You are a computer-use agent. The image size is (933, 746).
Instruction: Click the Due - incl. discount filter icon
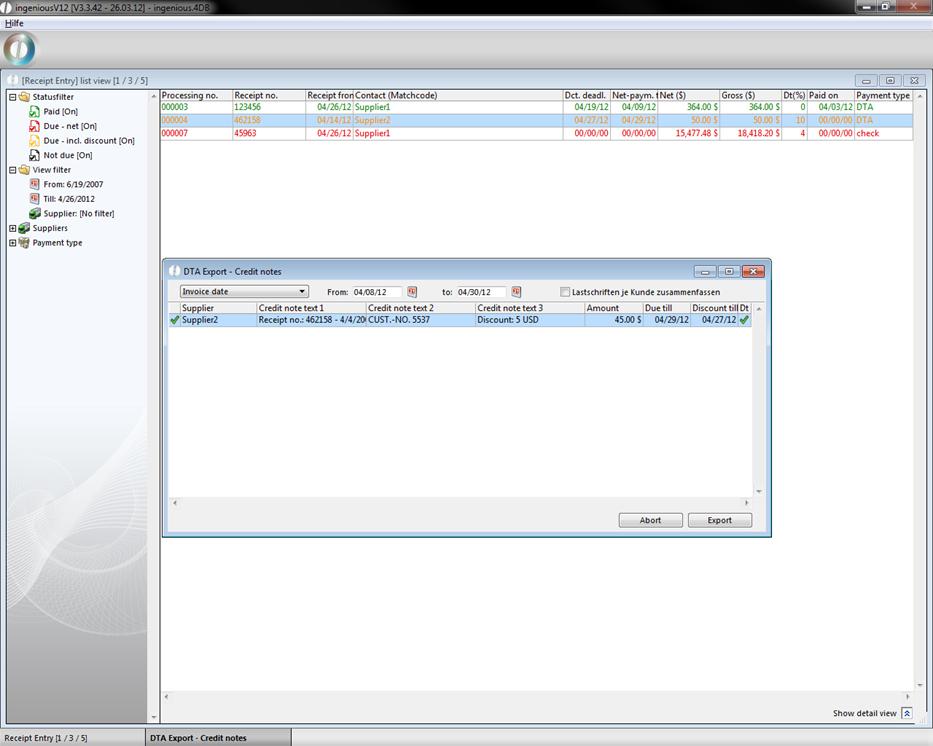35,141
